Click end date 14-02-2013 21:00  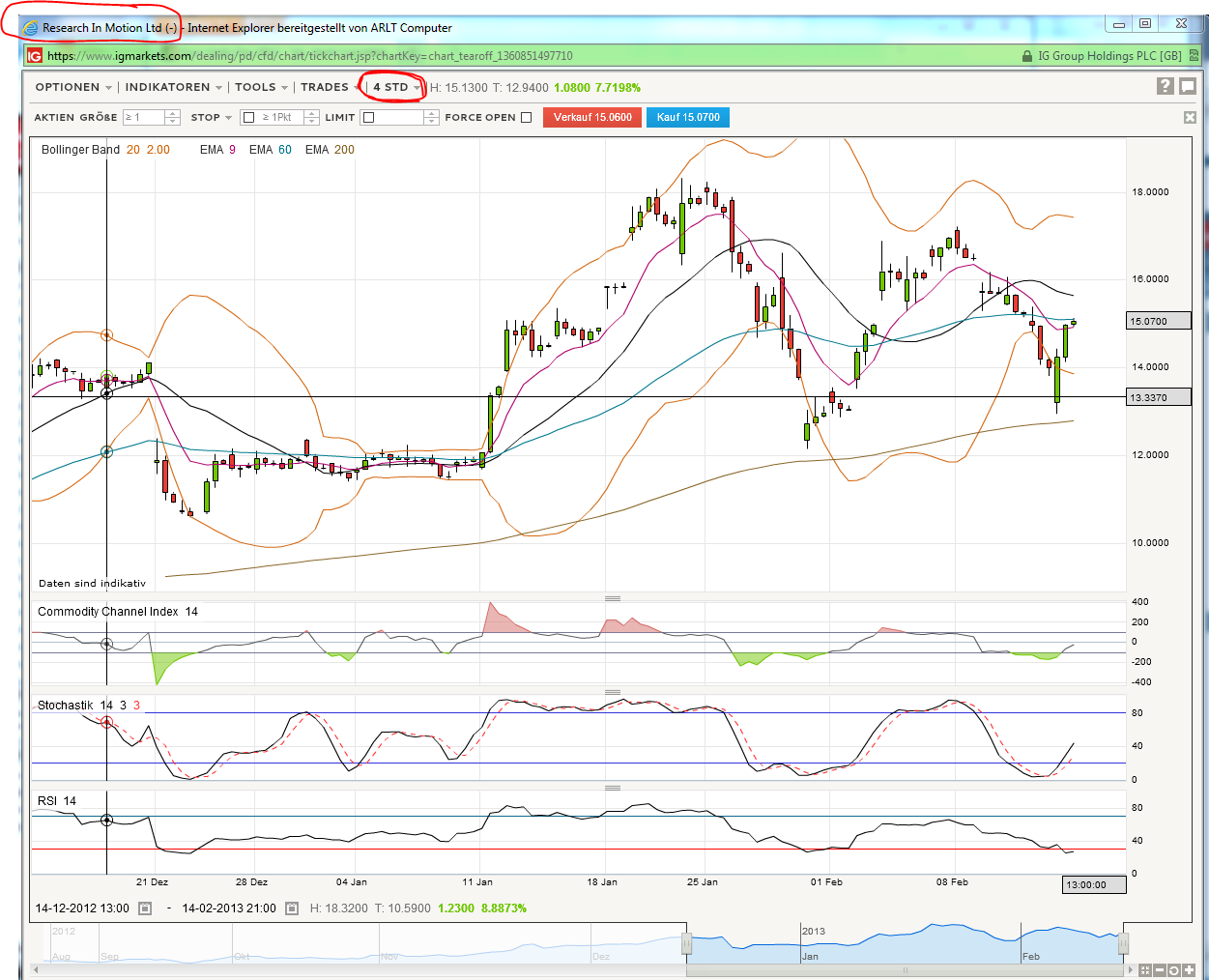(x=229, y=908)
